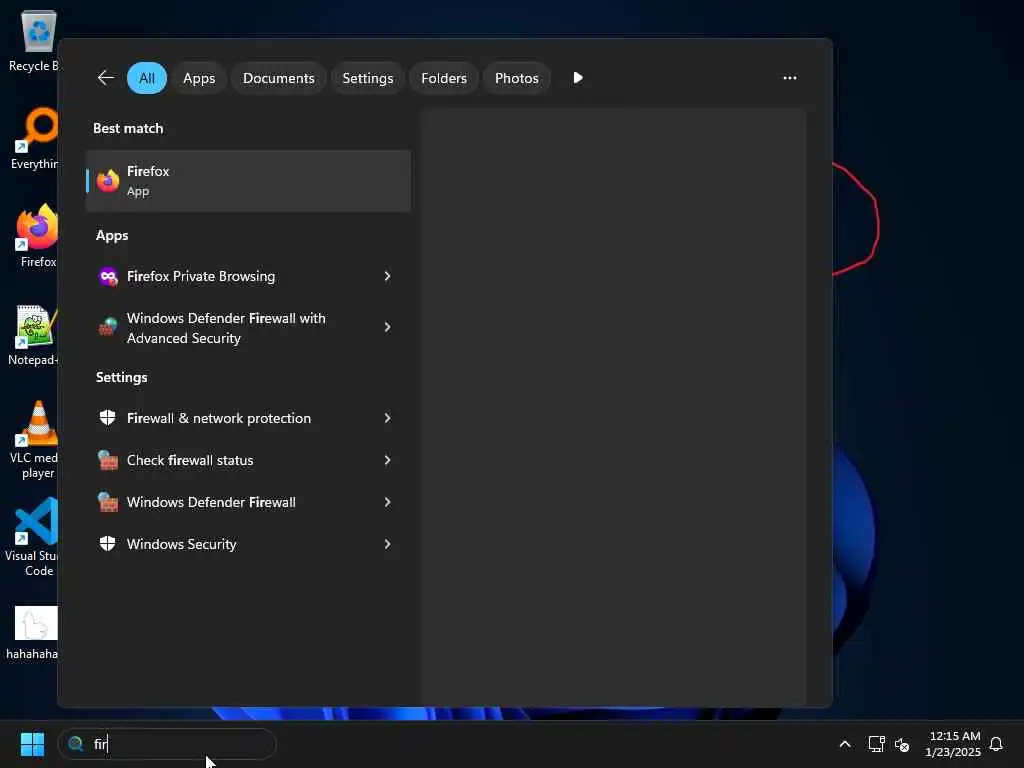Image resolution: width=1024 pixels, height=768 pixels.
Task: Open the Firefox best match result
Action: pos(248,181)
